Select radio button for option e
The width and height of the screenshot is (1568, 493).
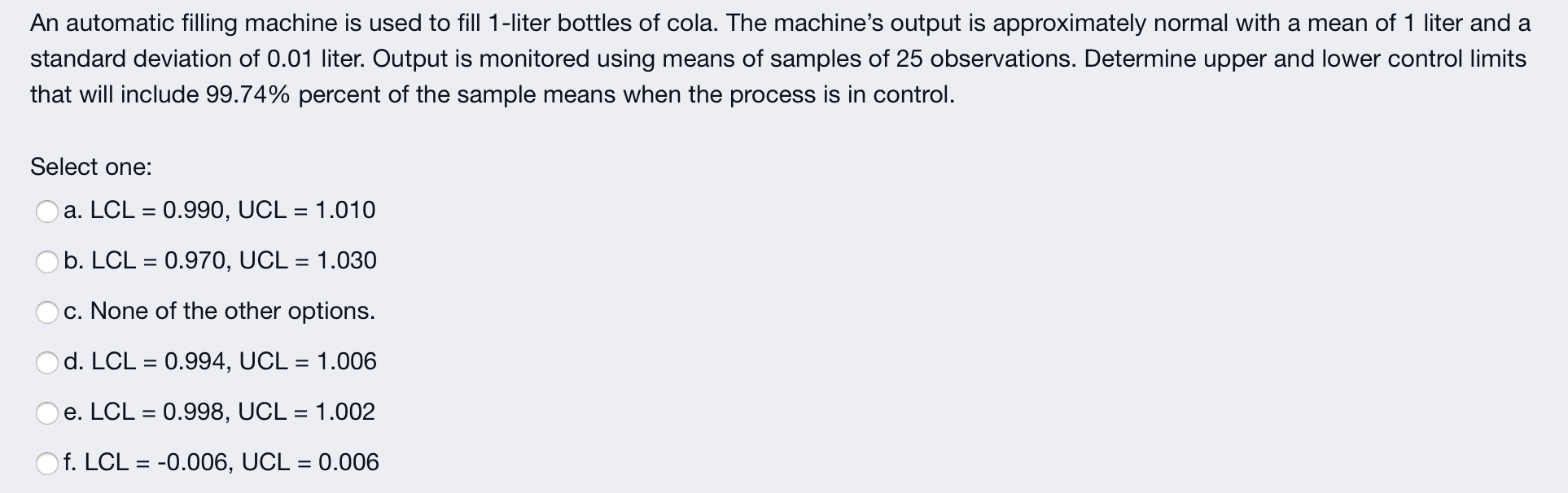(48, 412)
